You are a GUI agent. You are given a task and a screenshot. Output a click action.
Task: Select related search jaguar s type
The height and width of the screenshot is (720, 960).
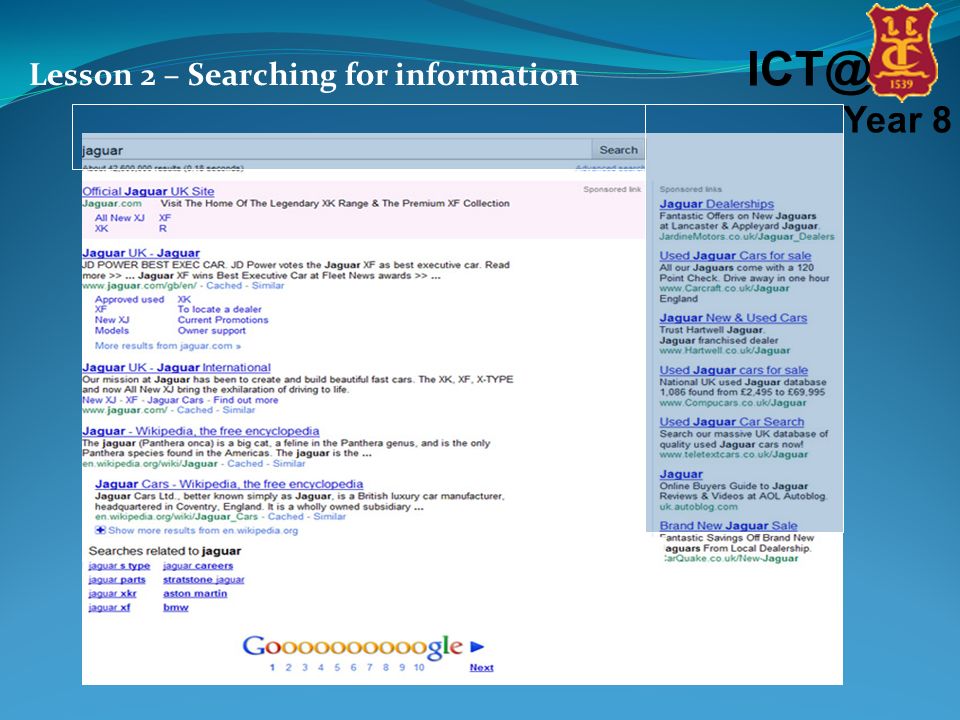pyautogui.click(x=119, y=565)
